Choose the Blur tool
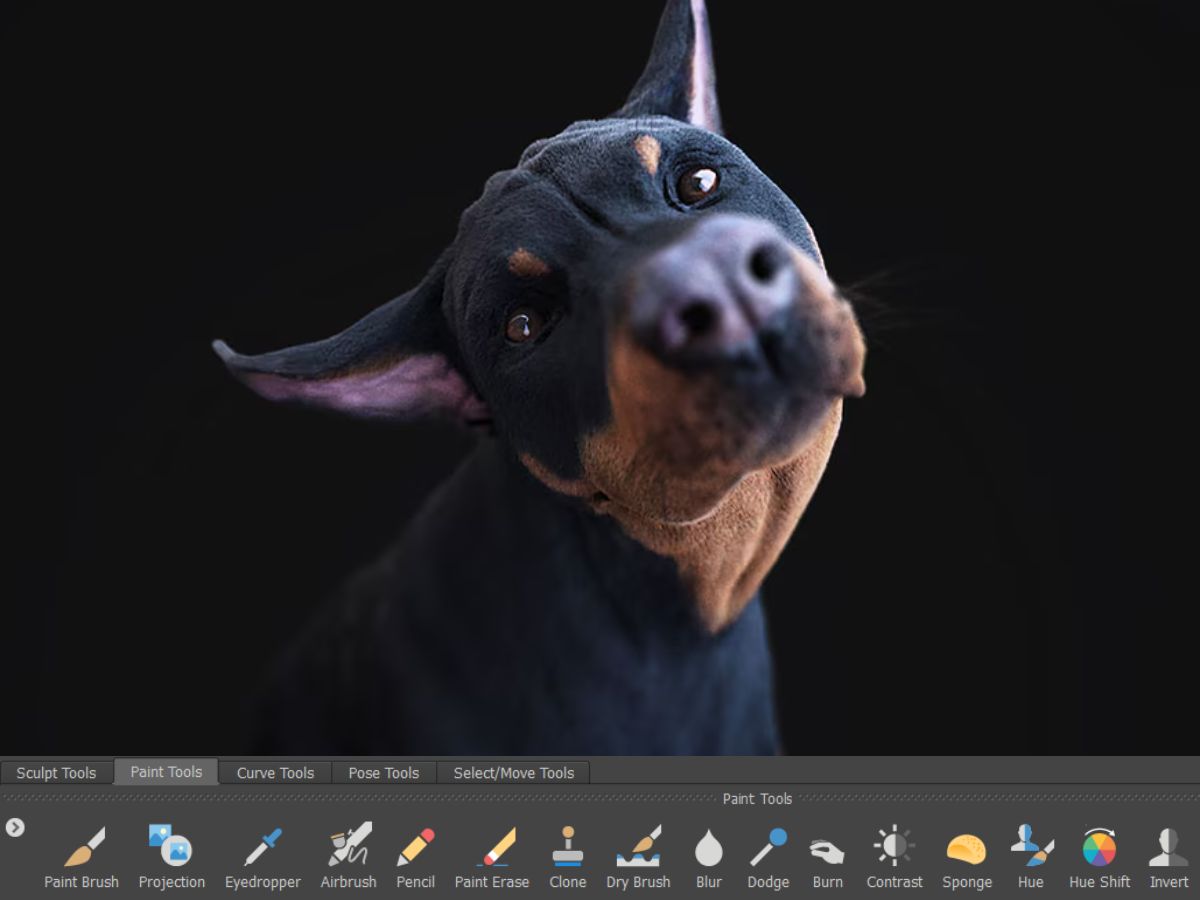The image size is (1200, 900). (x=709, y=856)
